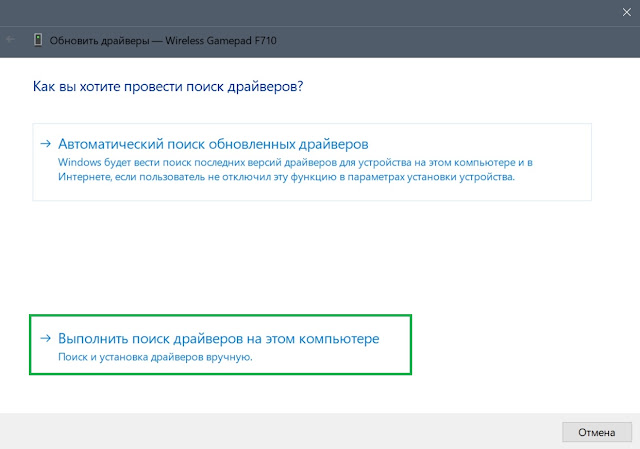Click the Отмена button

point(597,432)
